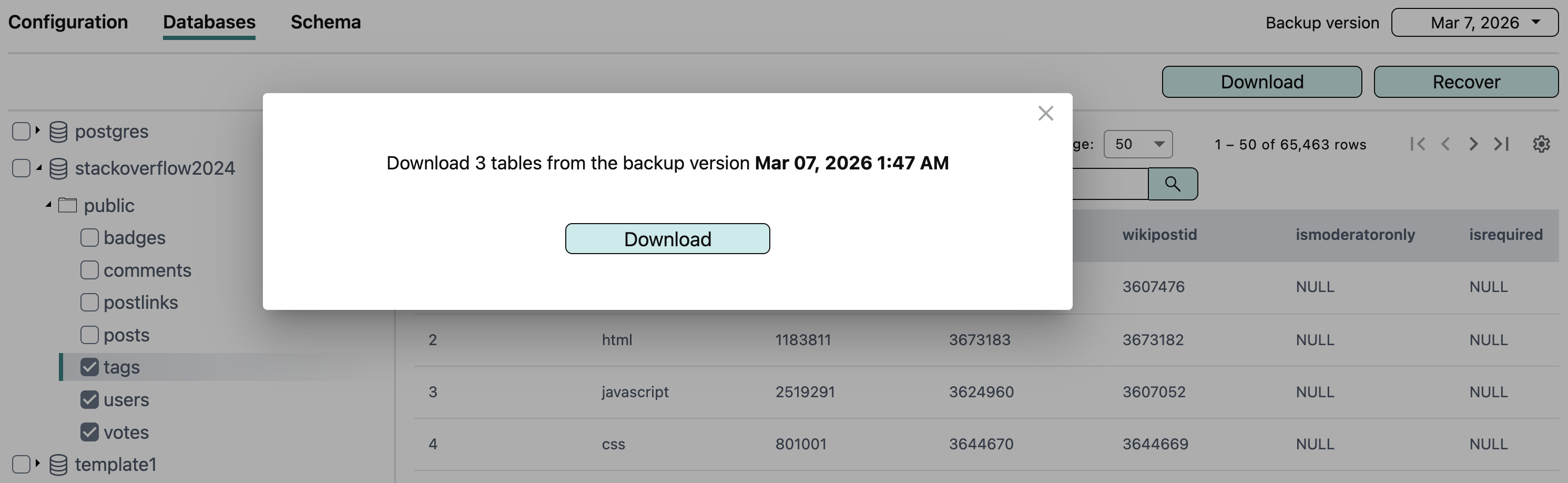Switch to the Configuration tab
The width and height of the screenshot is (1568, 483).
[67, 23]
